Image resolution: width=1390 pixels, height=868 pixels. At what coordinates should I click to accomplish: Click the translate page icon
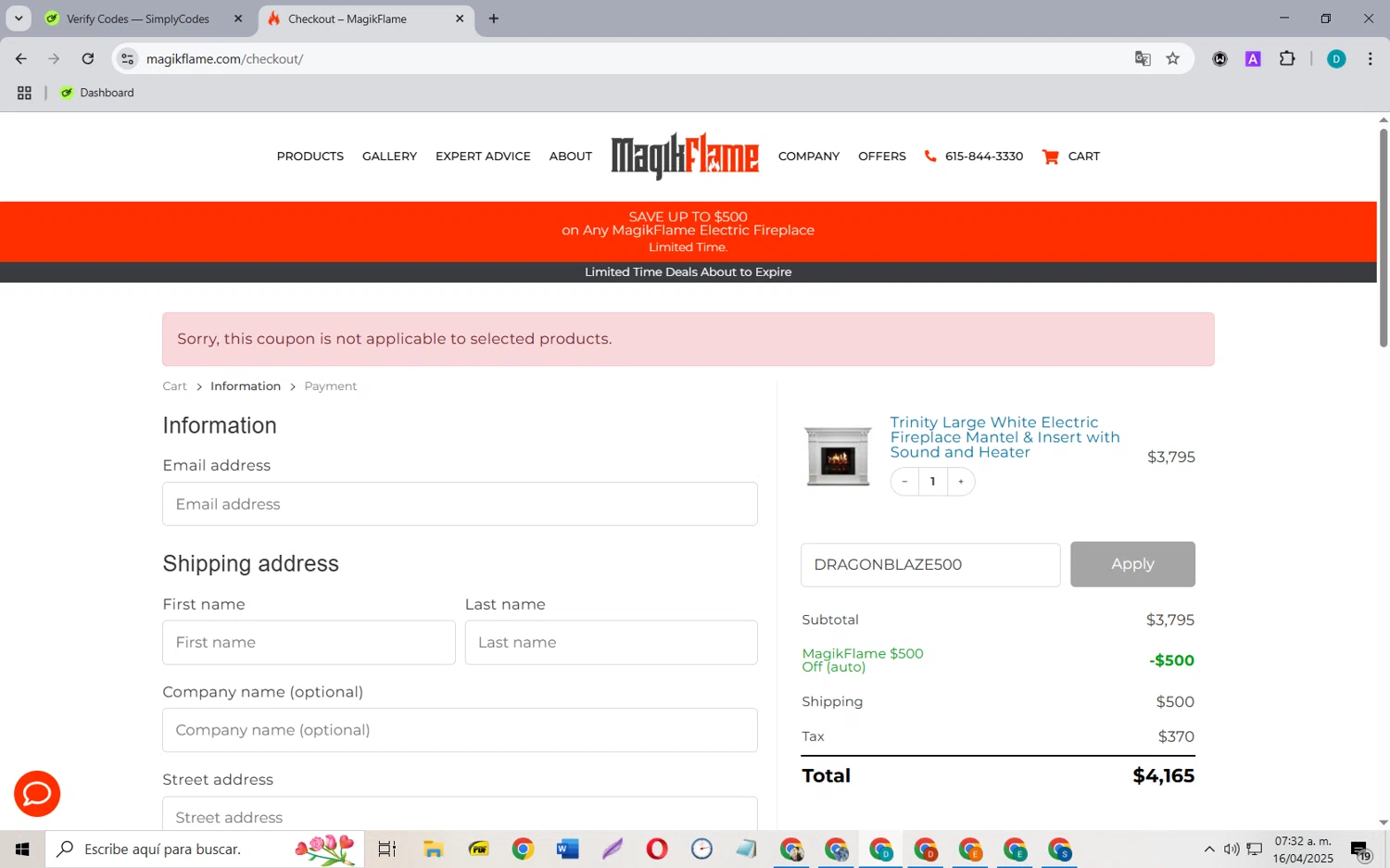pos(1143,58)
